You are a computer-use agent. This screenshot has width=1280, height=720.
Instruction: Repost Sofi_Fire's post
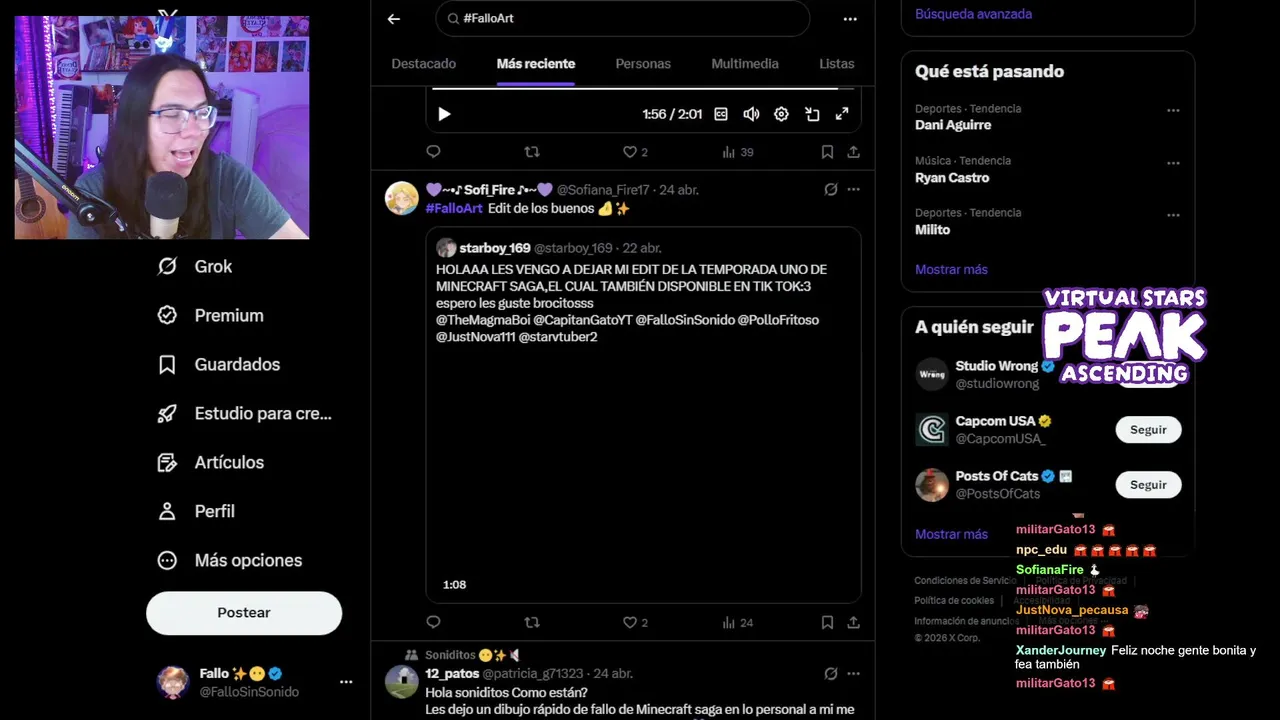[532, 622]
